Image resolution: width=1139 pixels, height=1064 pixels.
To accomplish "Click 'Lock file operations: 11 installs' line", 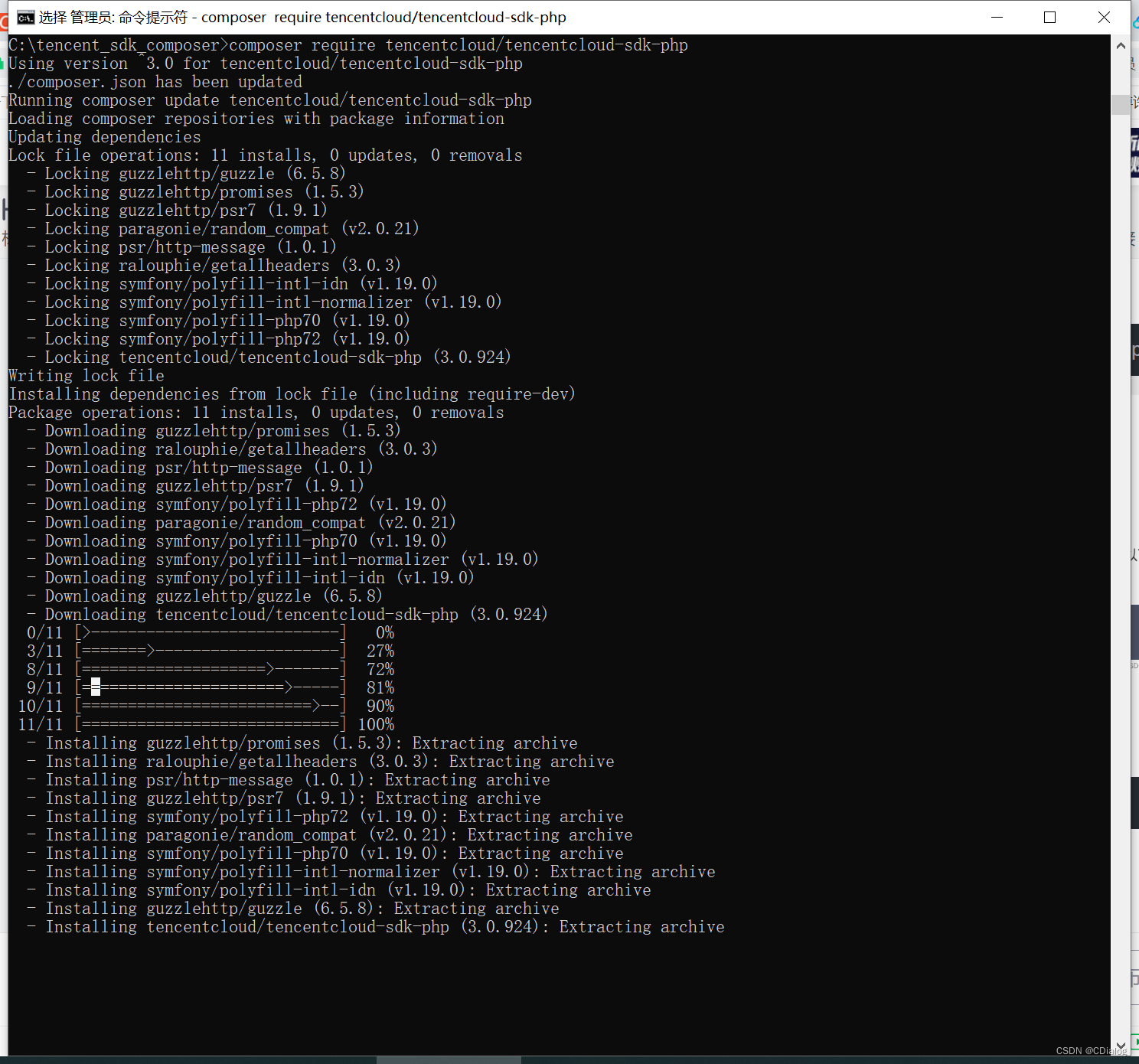I will click(x=266, y=155).
